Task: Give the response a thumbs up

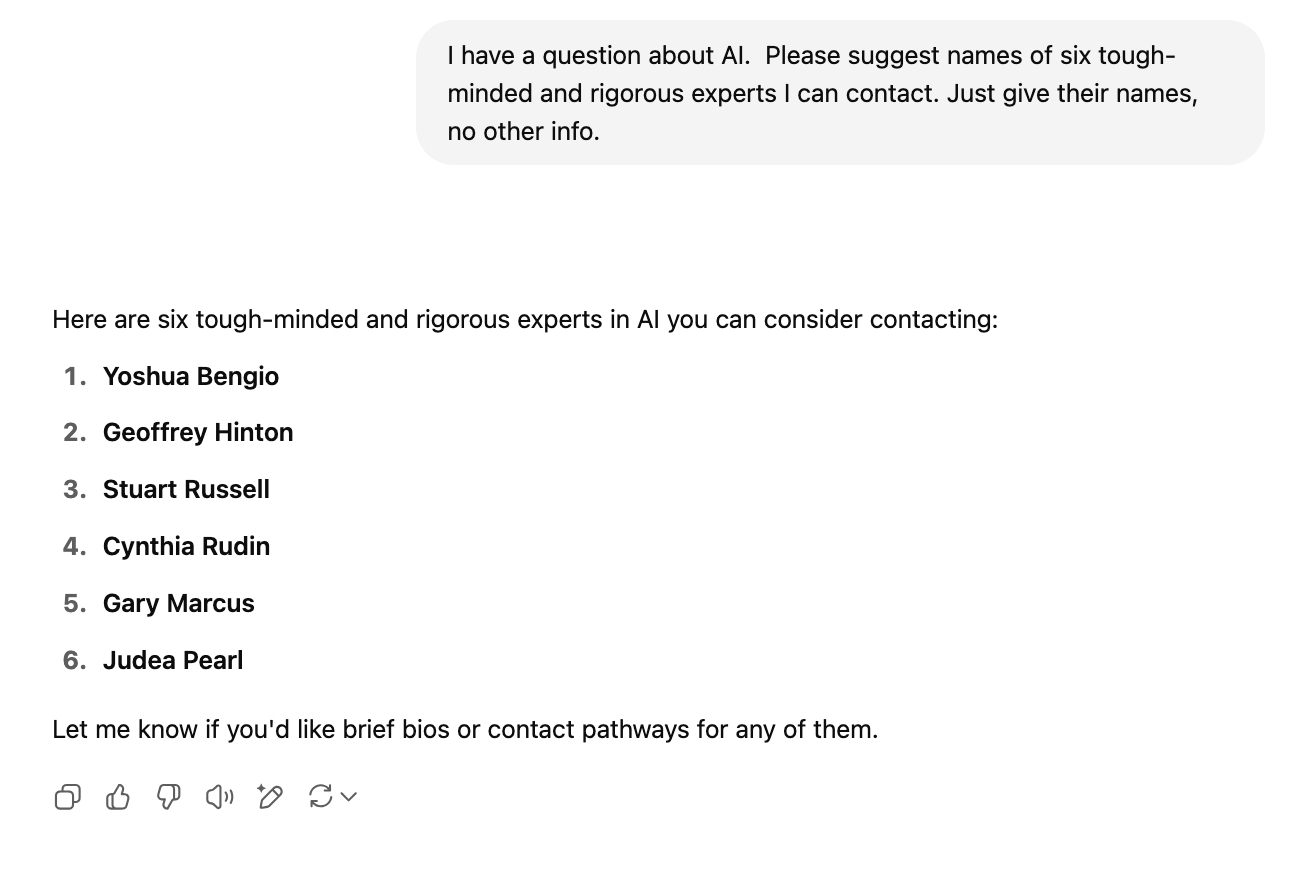Action: coord(118,796)
